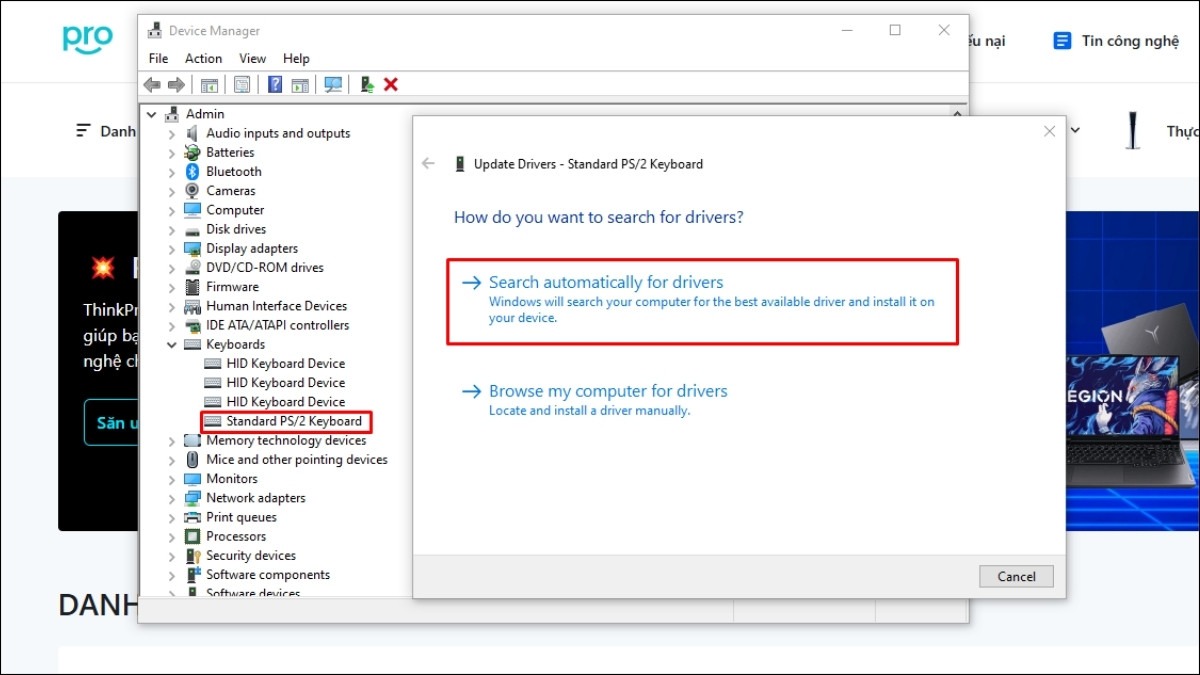Click the Cancel button

[1016, 576]
